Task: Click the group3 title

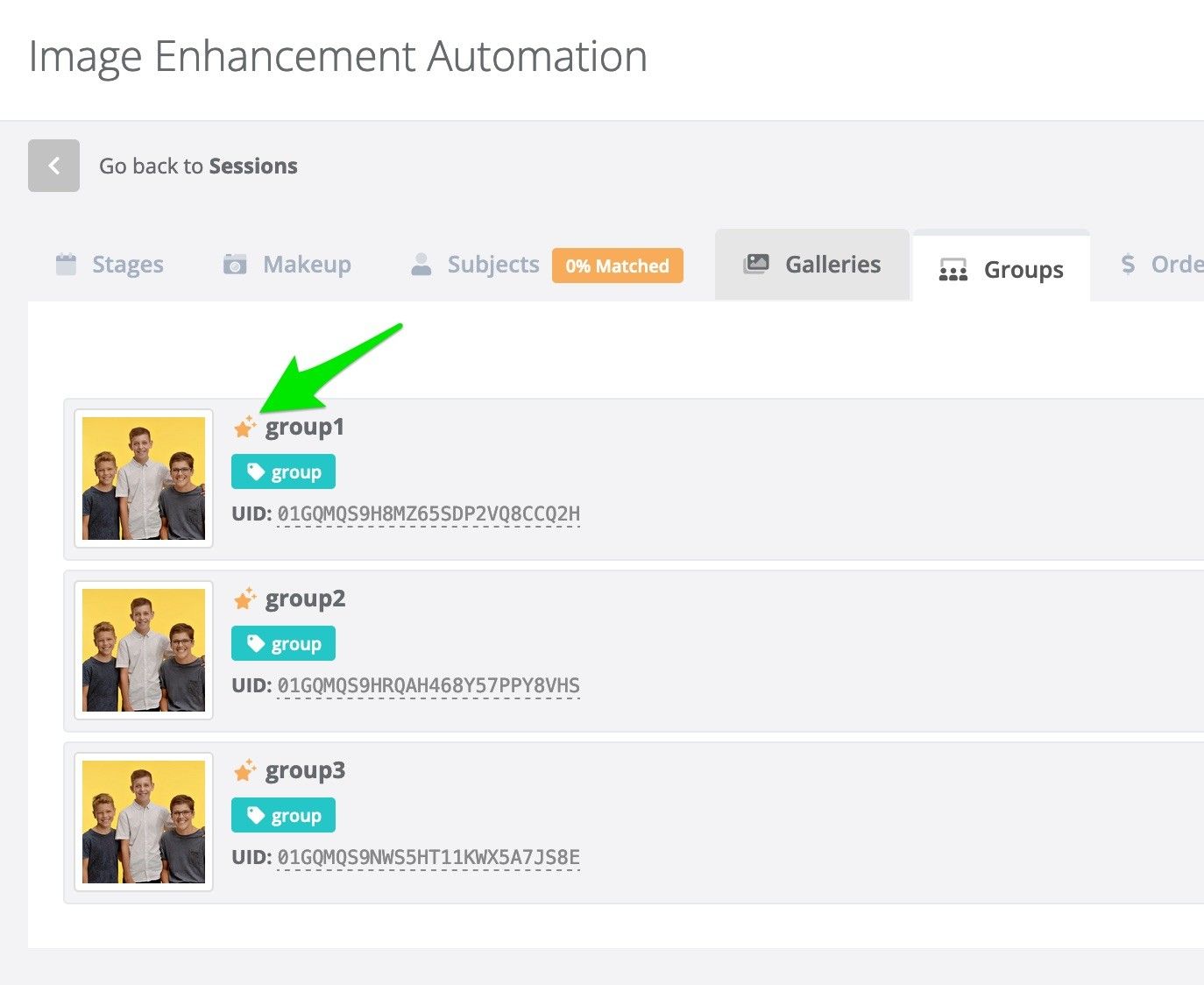Action: [305, 771]
